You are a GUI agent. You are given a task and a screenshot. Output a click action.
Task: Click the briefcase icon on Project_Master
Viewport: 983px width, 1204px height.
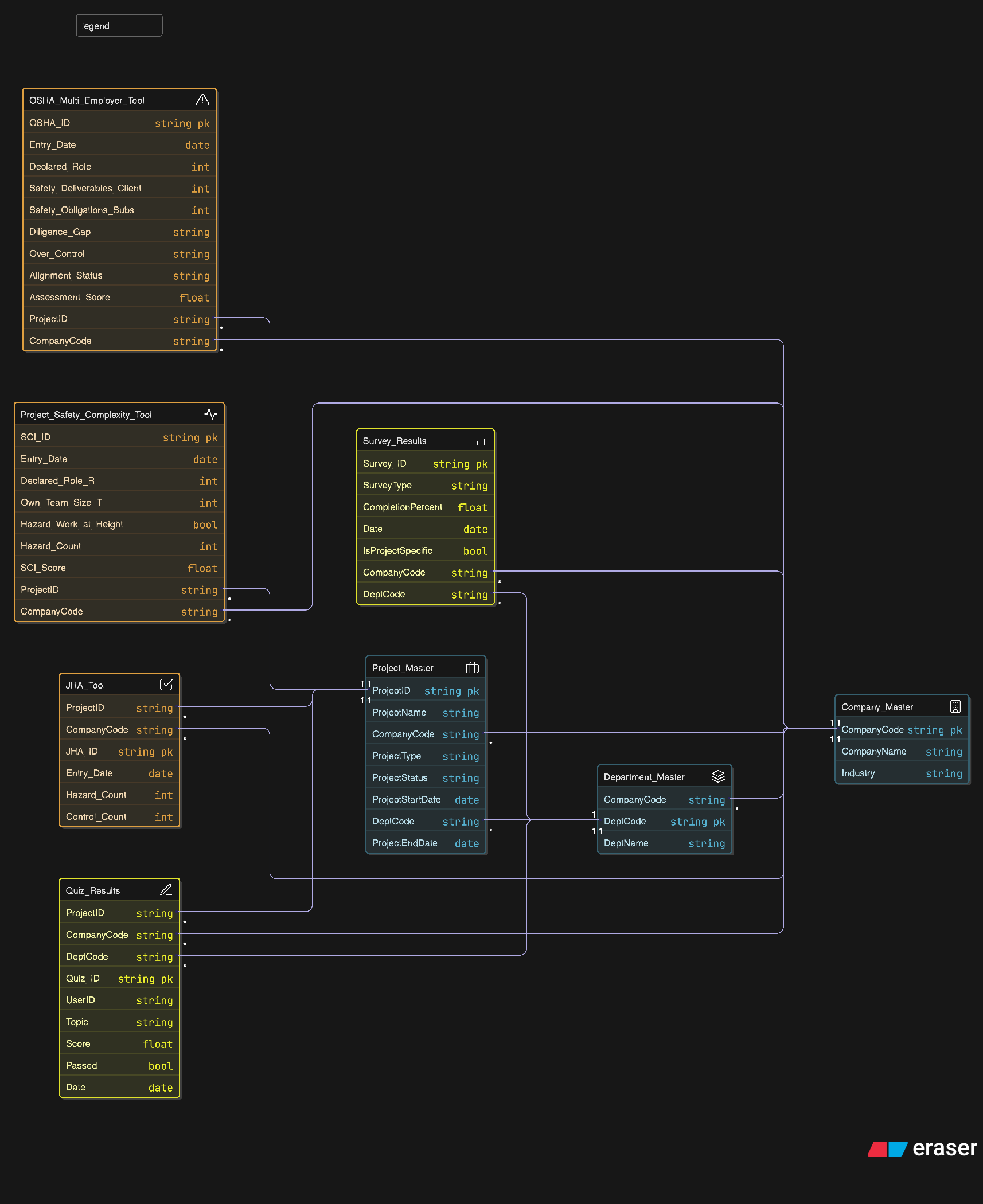pyautogui.click(x=472, y=667)
